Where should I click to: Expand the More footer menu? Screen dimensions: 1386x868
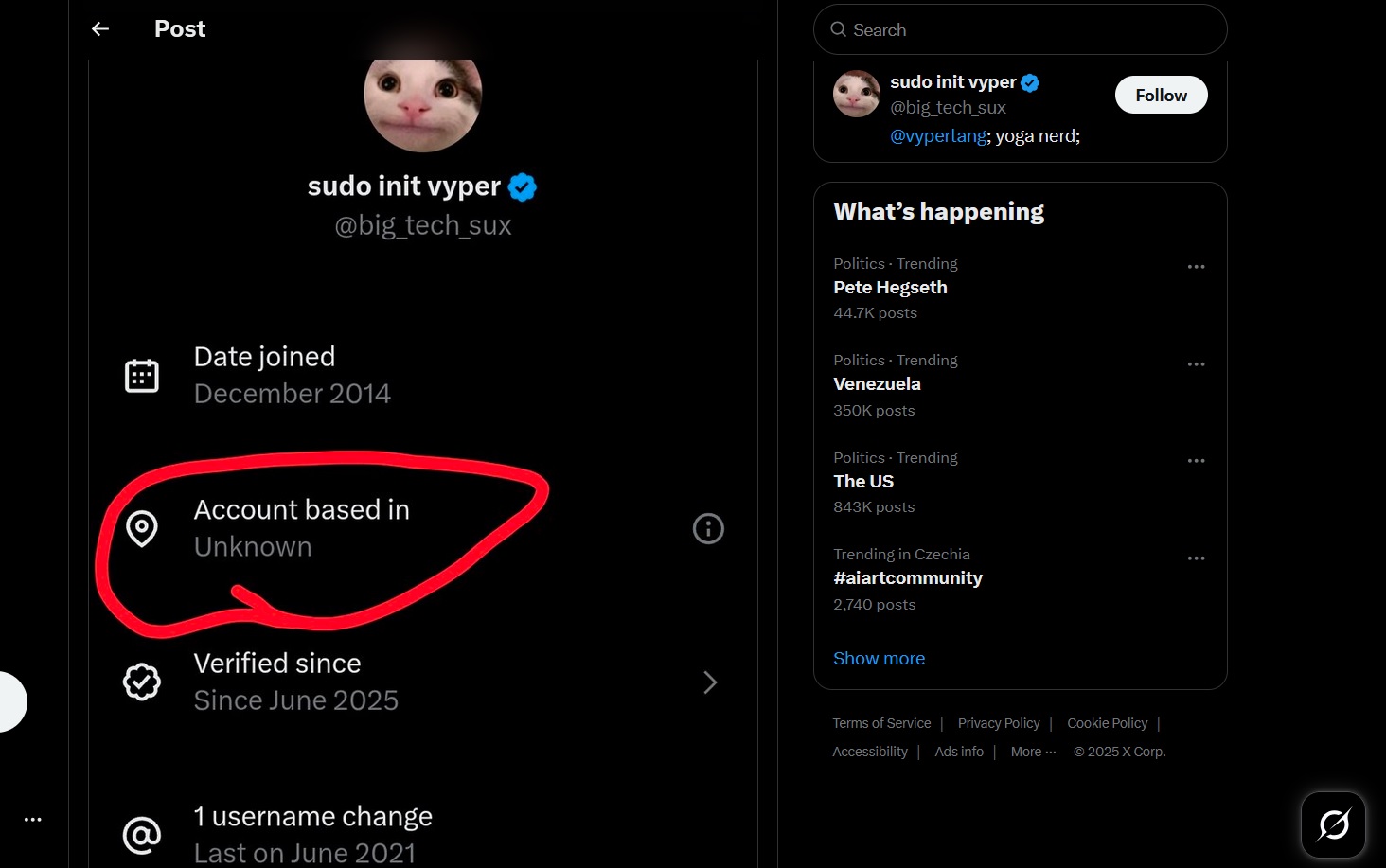pos(1033,752)
